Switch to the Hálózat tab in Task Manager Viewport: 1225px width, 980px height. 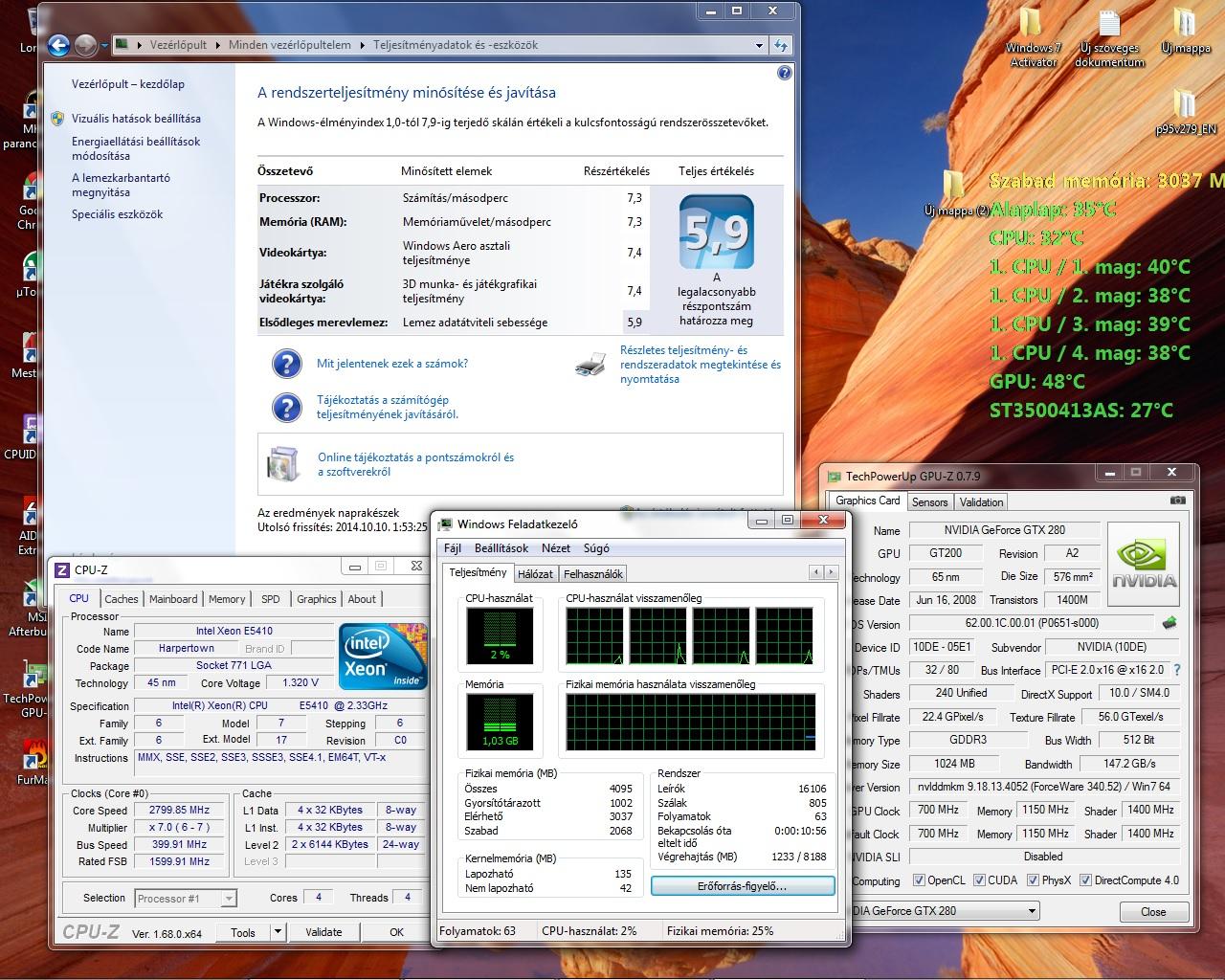point(535,574)
